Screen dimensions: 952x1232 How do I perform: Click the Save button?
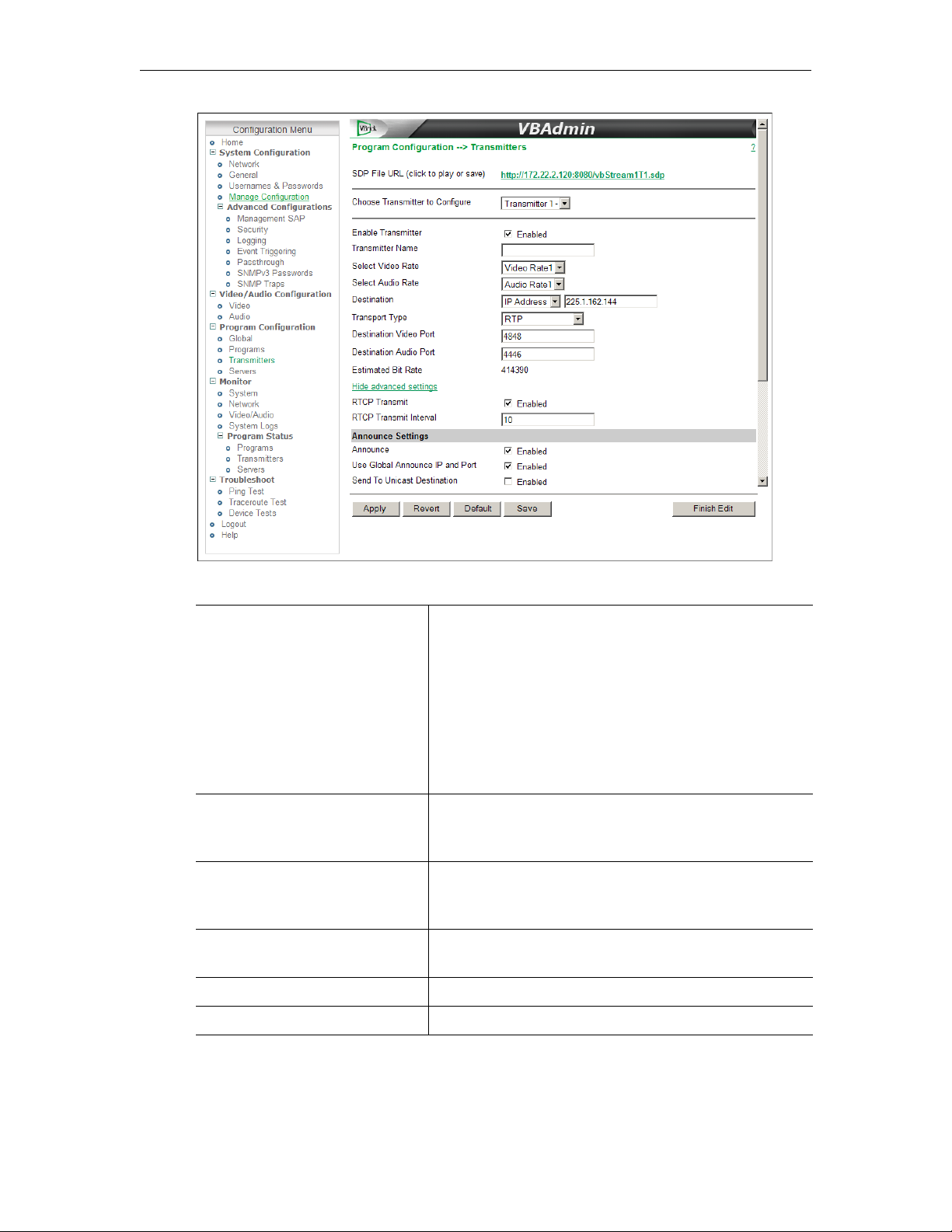(x=528, y=509)
